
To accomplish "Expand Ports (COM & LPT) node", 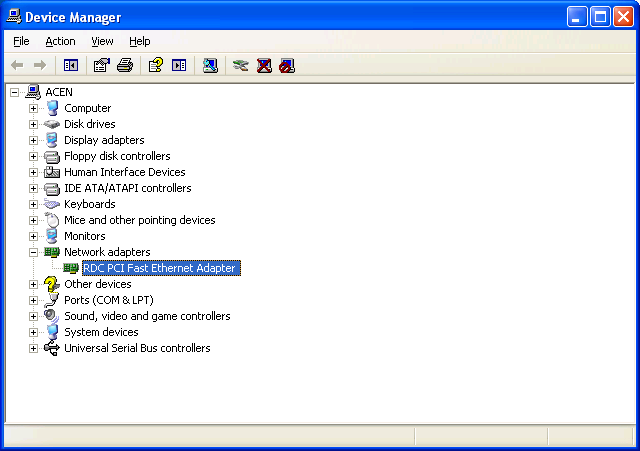I will (x=33, y=300).
